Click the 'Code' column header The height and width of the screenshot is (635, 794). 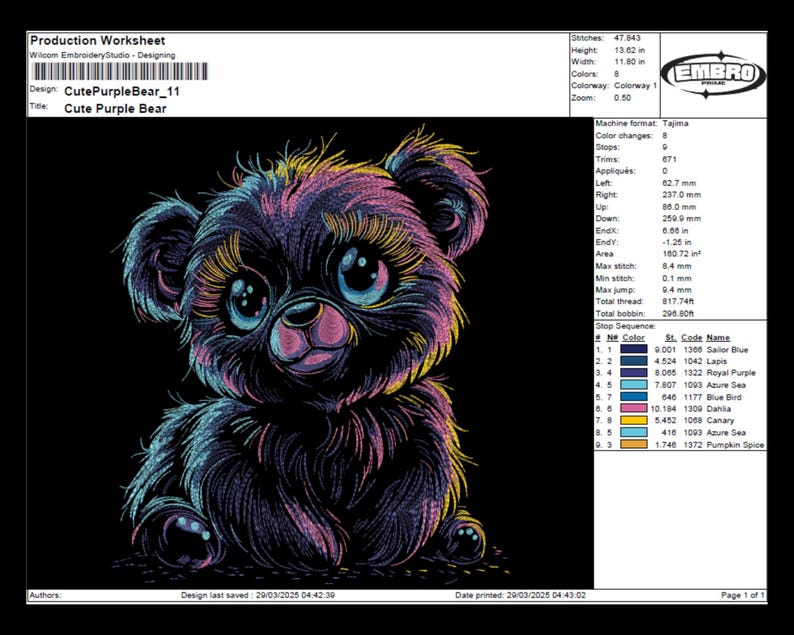692,337
